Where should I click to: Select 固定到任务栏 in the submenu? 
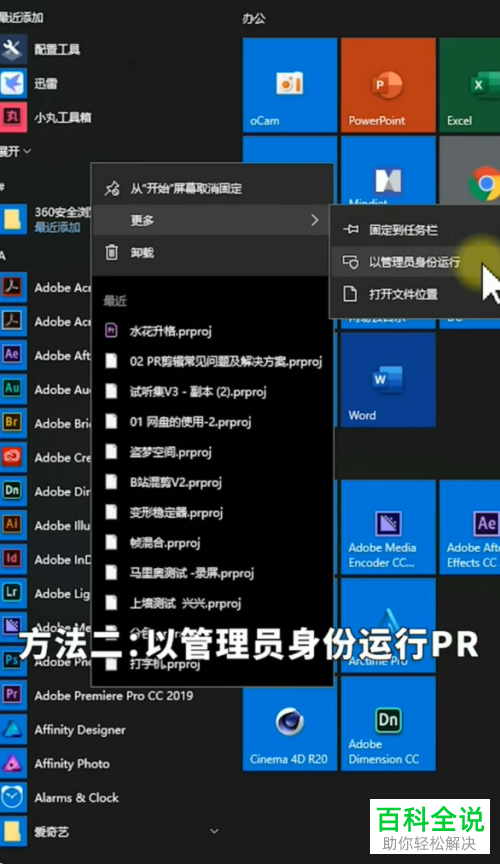point(415,230)
